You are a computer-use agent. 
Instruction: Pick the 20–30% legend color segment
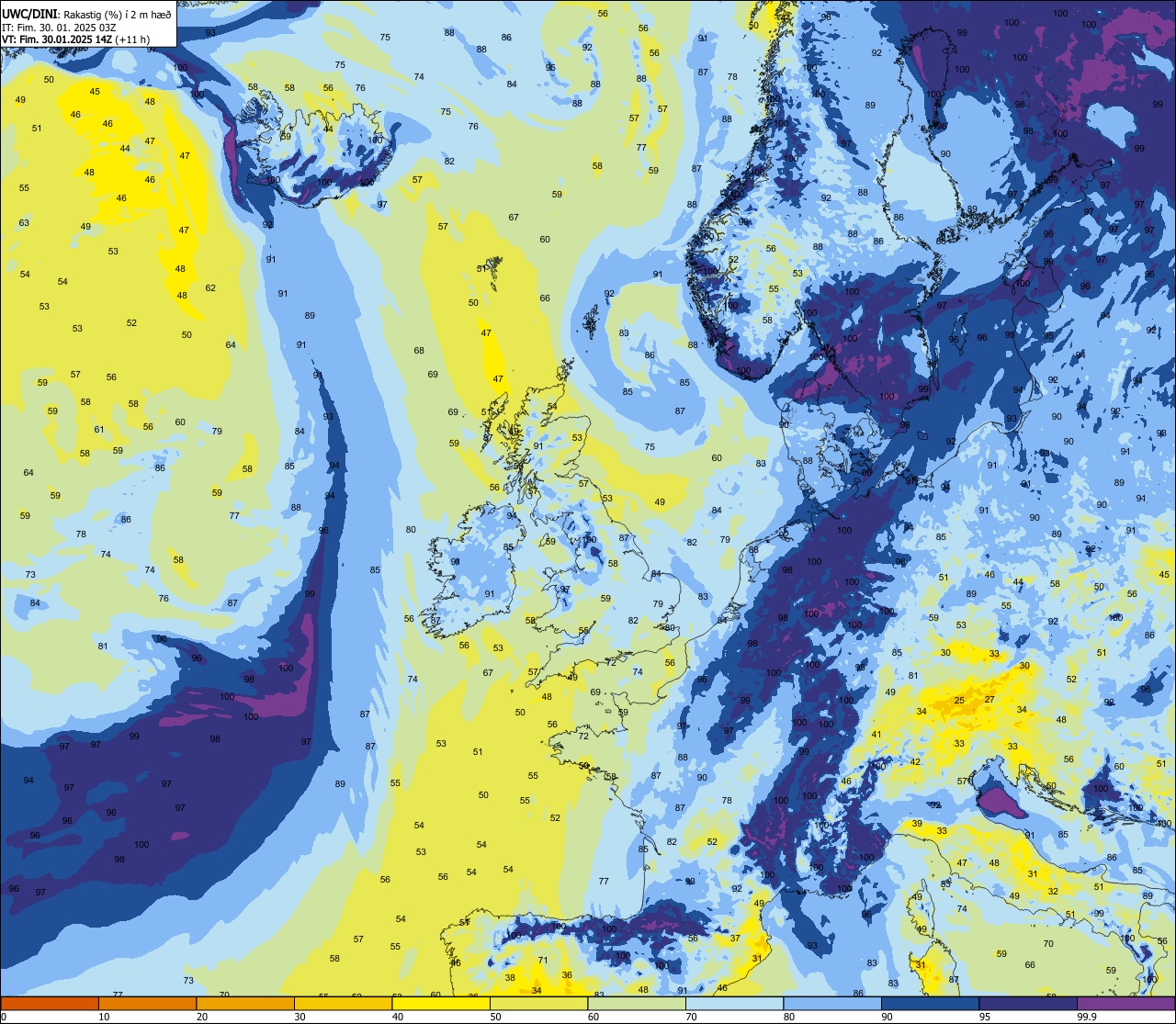click(245, 1003)
